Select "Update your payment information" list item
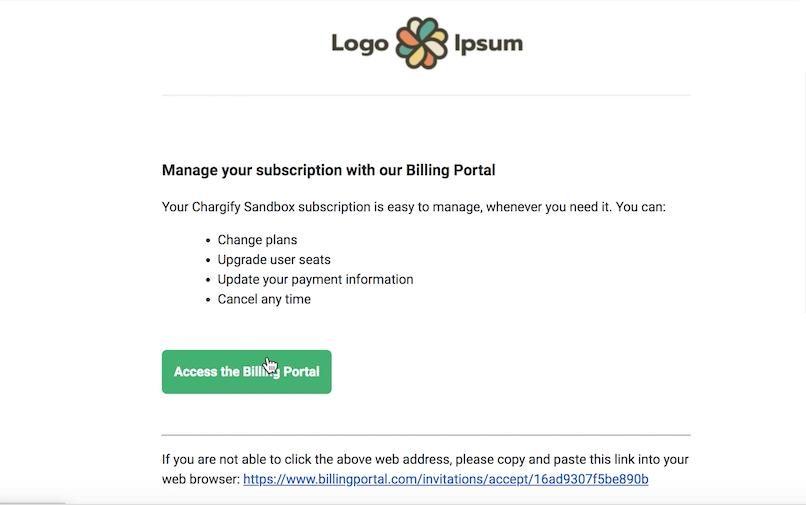This screenshot has height=505, width=806. point(315,279)
